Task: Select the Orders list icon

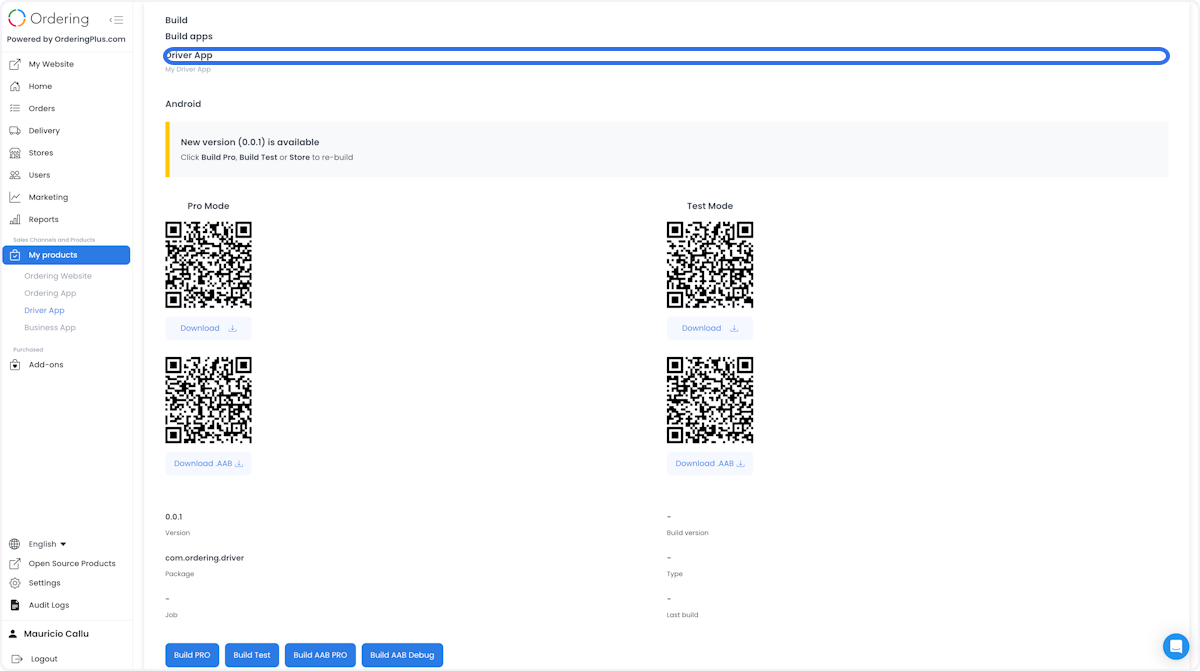Action: pos(15,108)
